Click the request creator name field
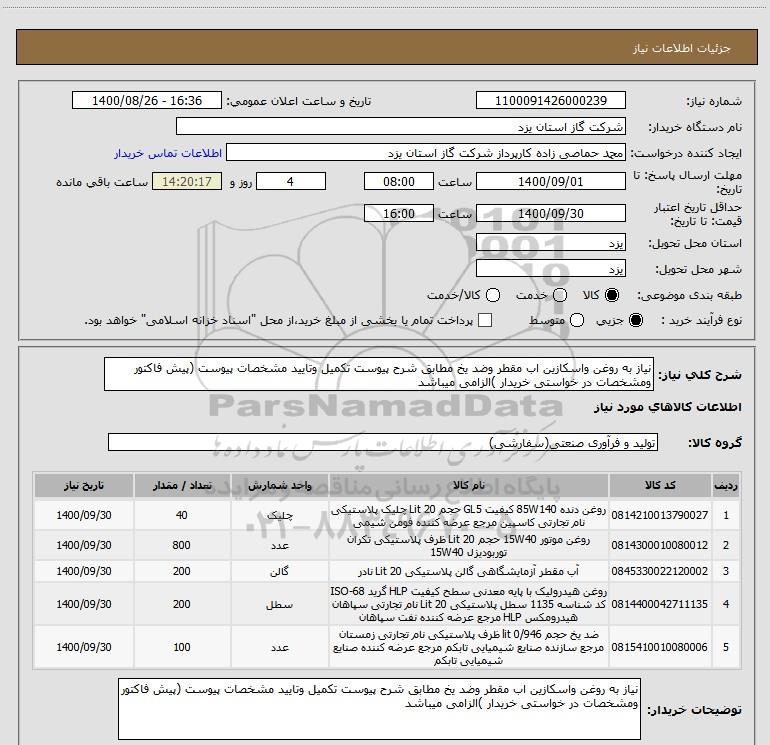Viewport: 770px width, 745px height. (x=426, y=153)
